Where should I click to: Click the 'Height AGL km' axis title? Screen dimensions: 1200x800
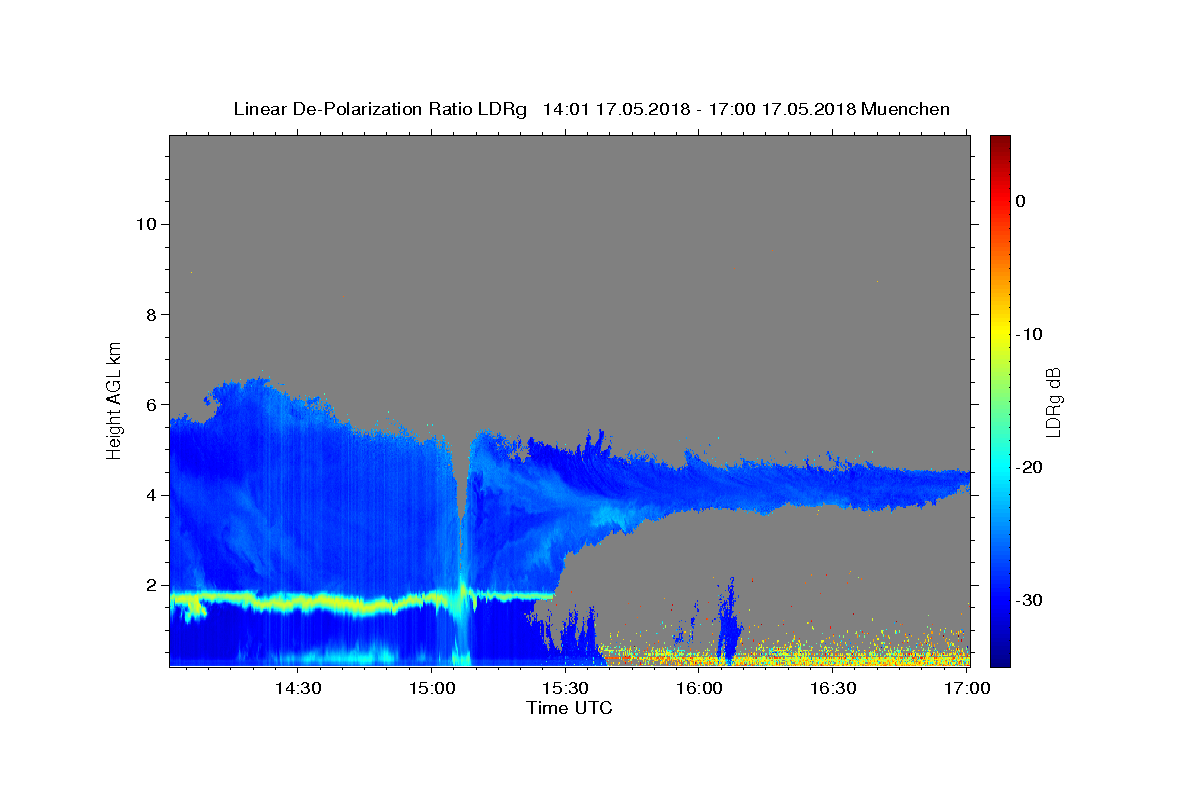coord(115,399)
